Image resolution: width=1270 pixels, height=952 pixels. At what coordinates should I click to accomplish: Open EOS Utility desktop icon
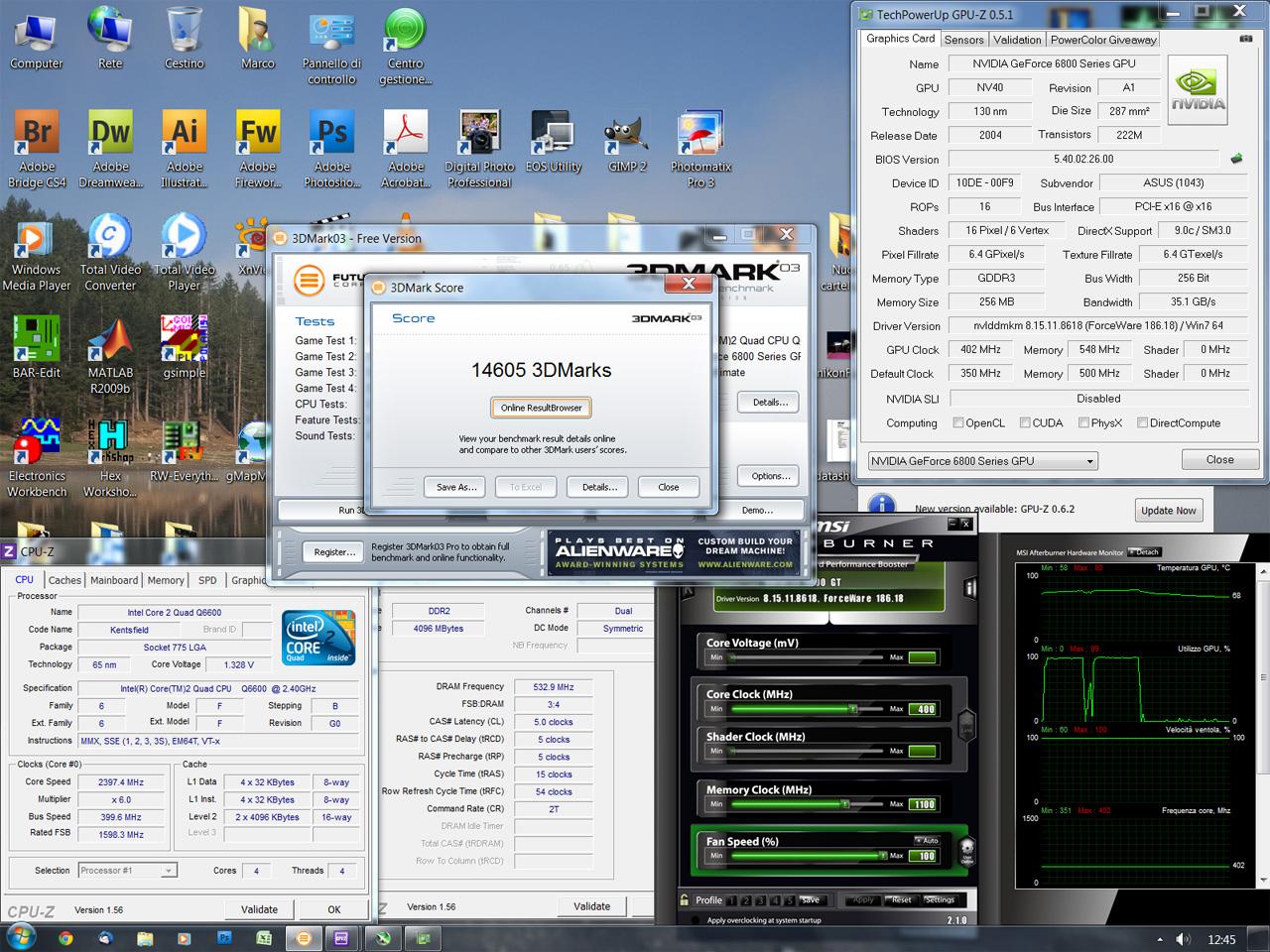click(x=554, y=141)
